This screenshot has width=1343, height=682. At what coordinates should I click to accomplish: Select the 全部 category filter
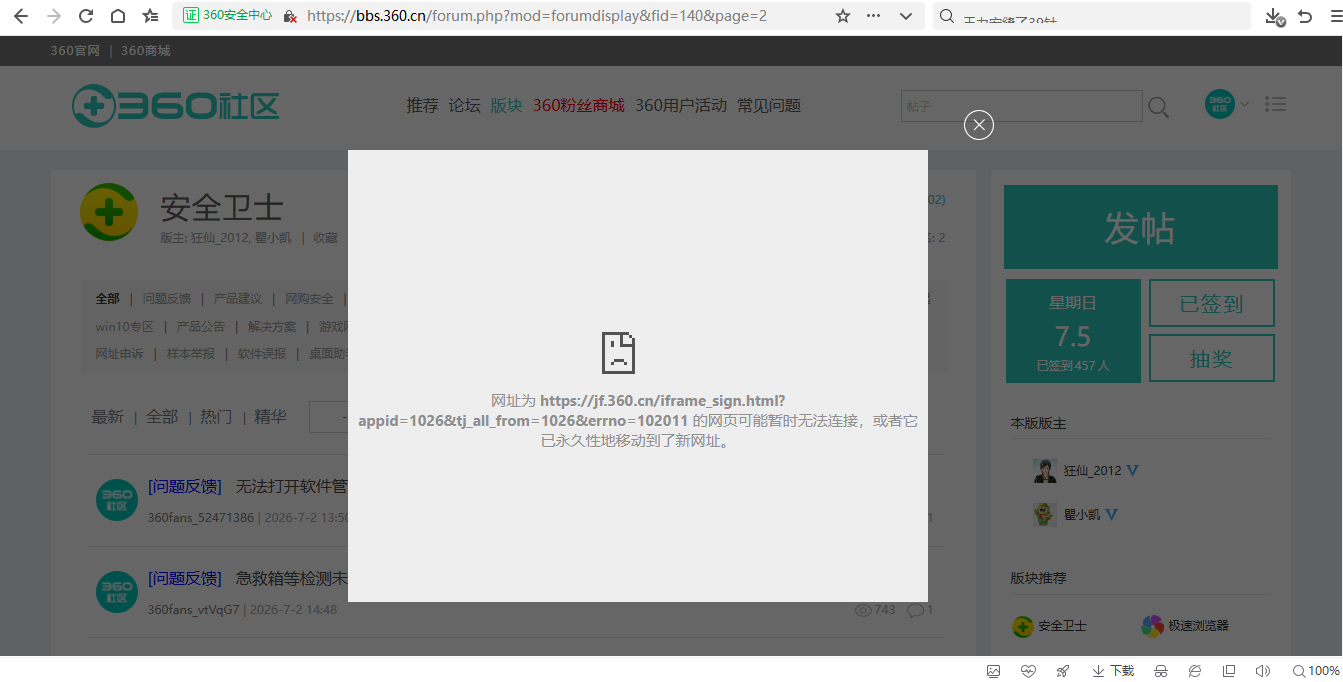coord(107,298)
